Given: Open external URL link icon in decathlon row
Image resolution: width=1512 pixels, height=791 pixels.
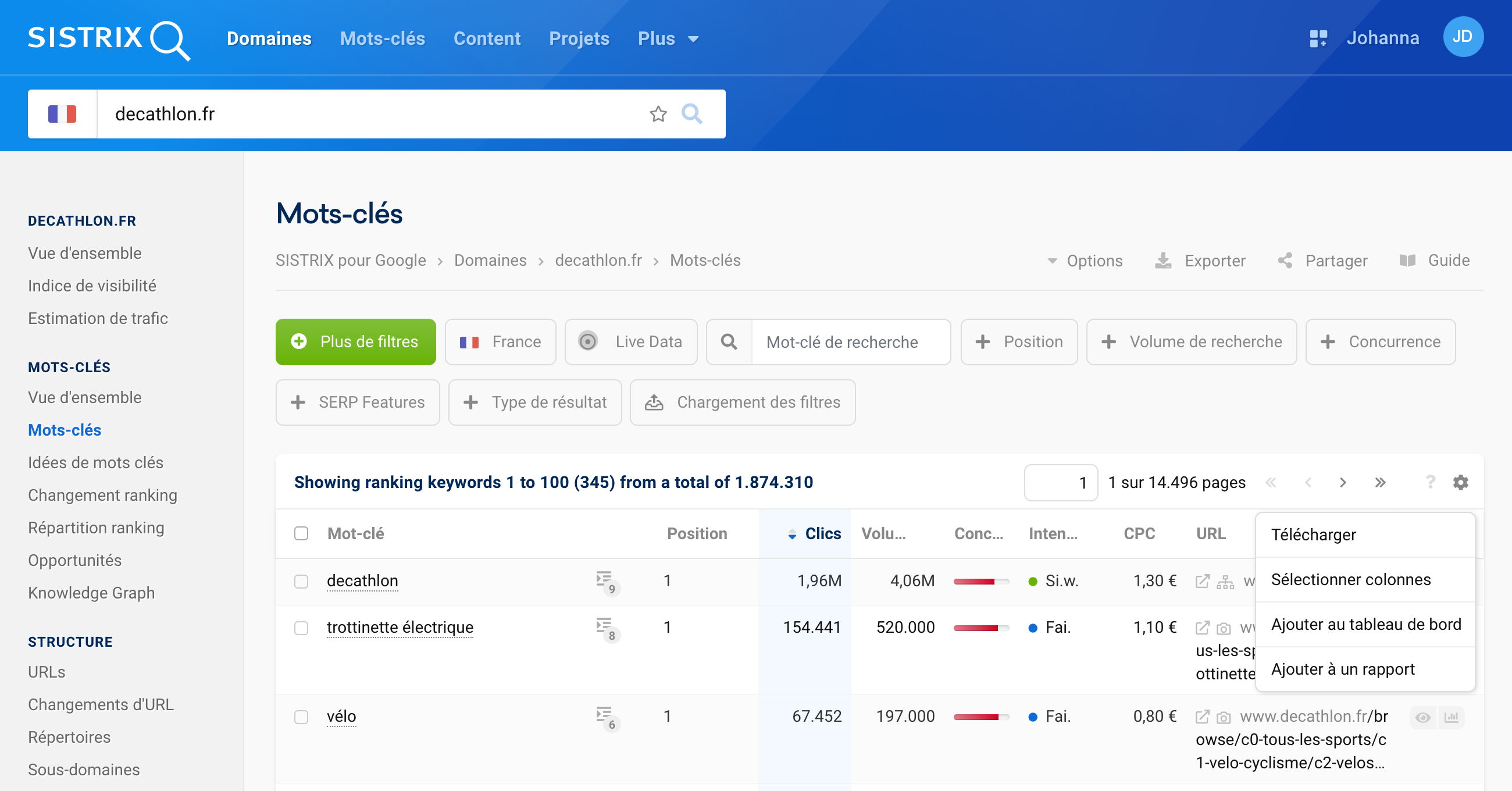Looking at the screenshot, I should tap(1202, 582).
